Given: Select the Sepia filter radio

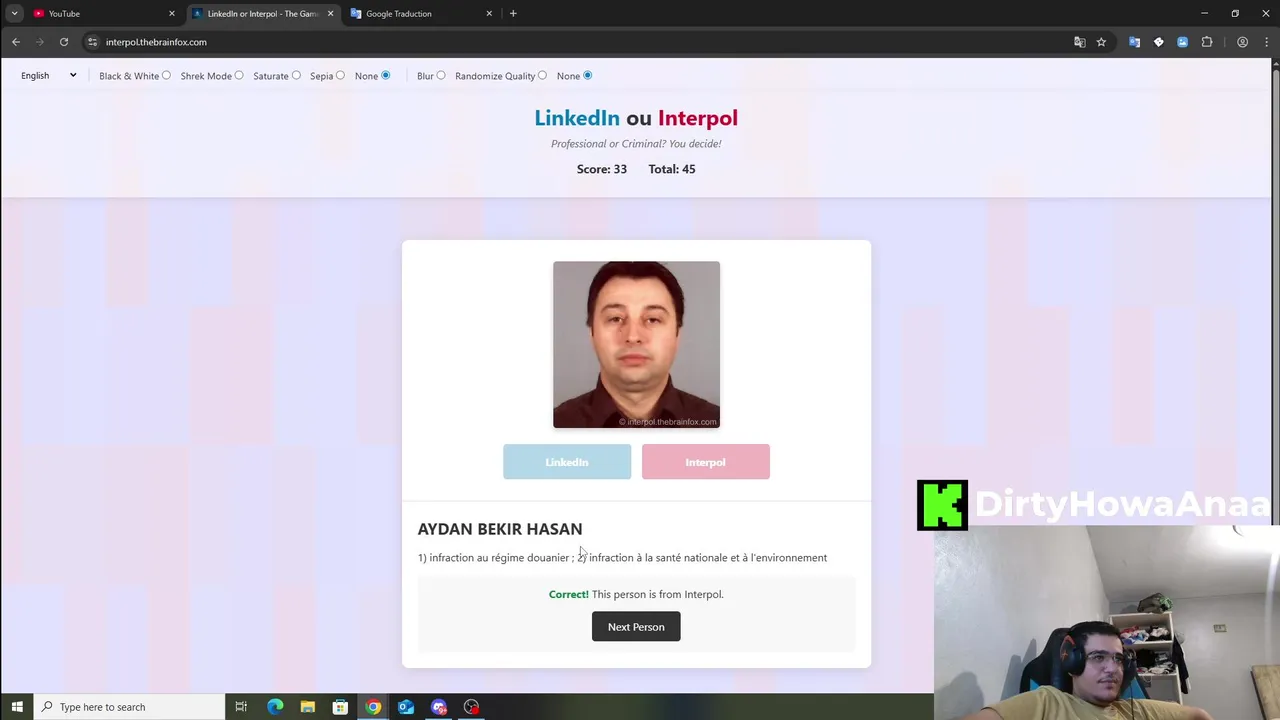Looking at the screenshot, I should 341,76.
